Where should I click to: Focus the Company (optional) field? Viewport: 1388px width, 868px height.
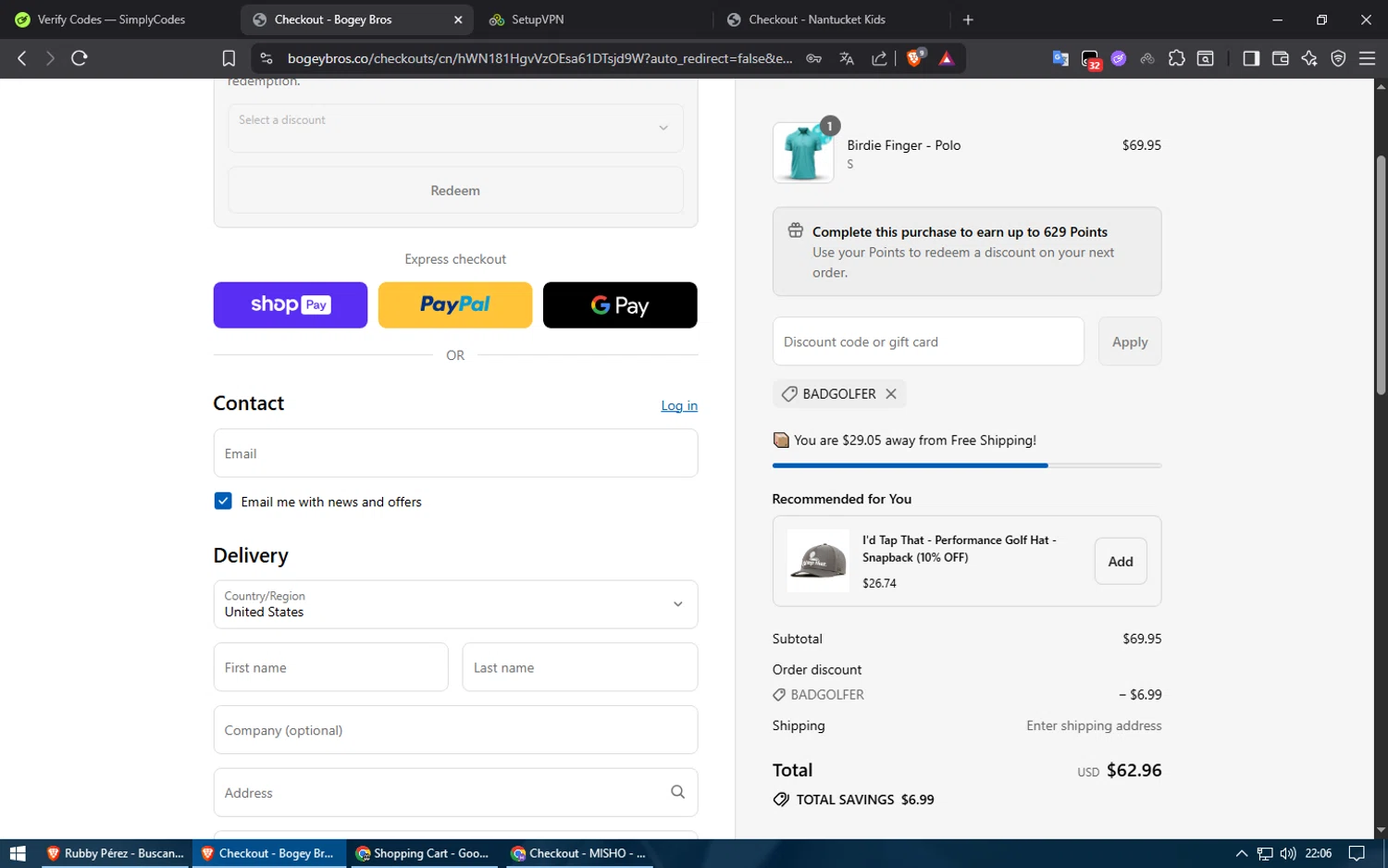tap(455, 730)
